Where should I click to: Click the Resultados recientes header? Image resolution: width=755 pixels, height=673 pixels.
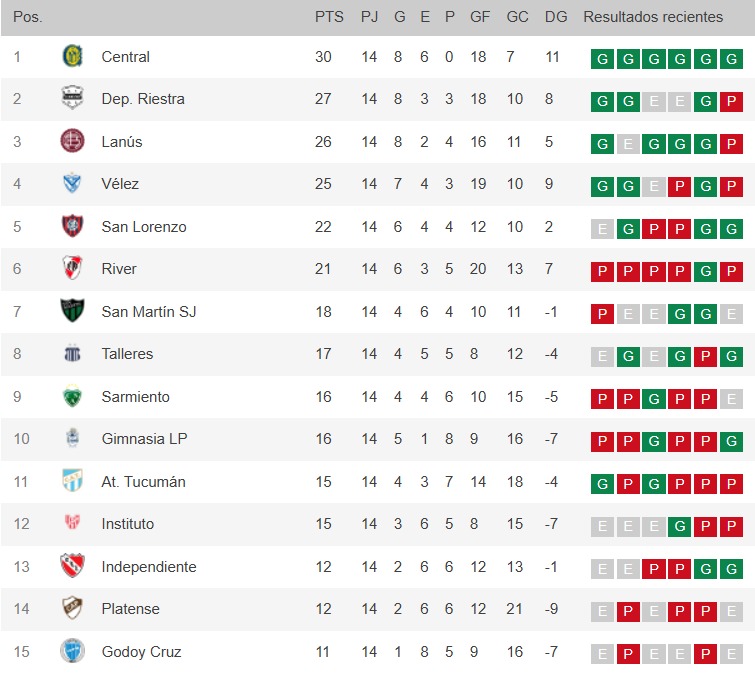[653, 17]
